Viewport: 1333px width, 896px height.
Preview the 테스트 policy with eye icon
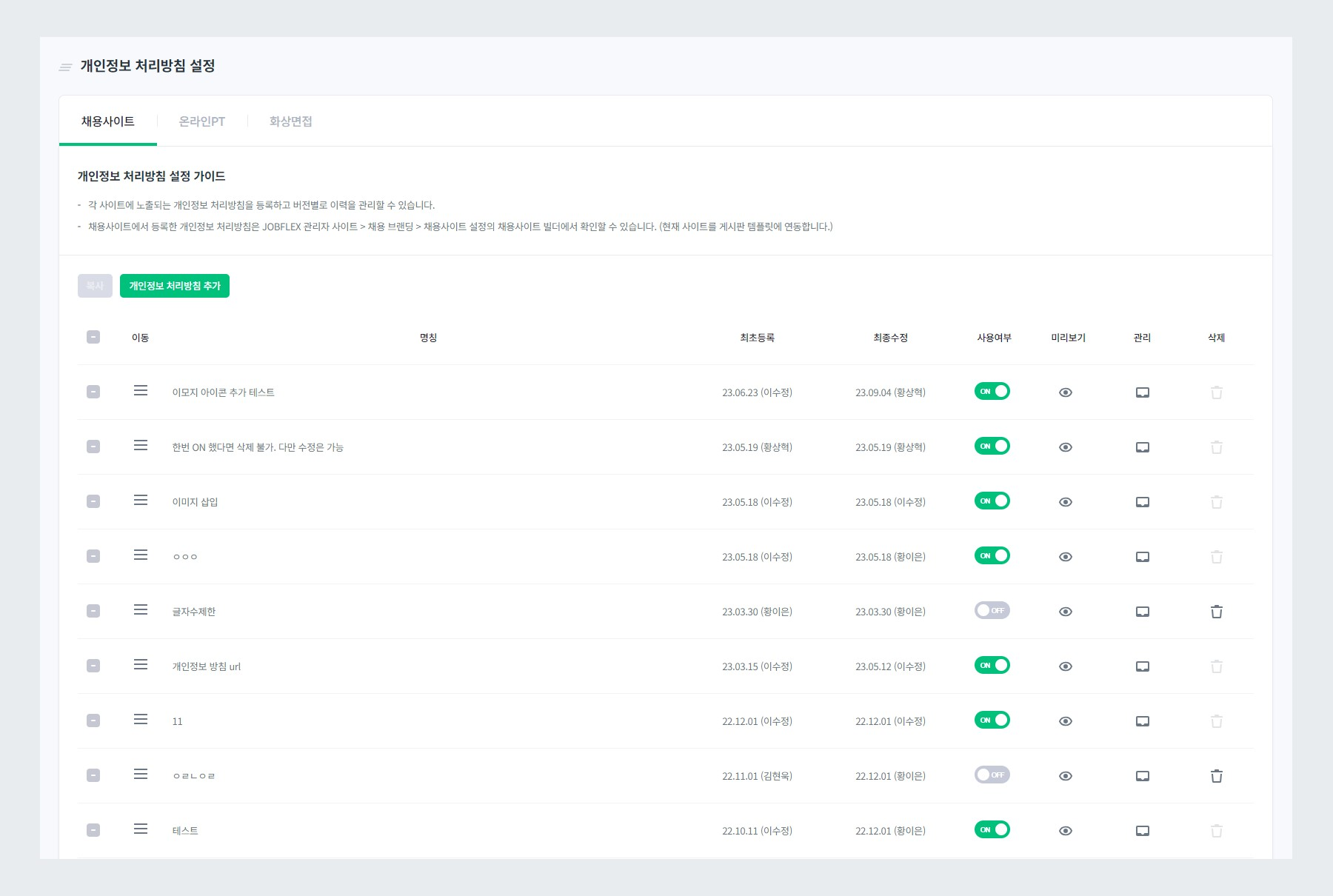tap(1066, 831)
